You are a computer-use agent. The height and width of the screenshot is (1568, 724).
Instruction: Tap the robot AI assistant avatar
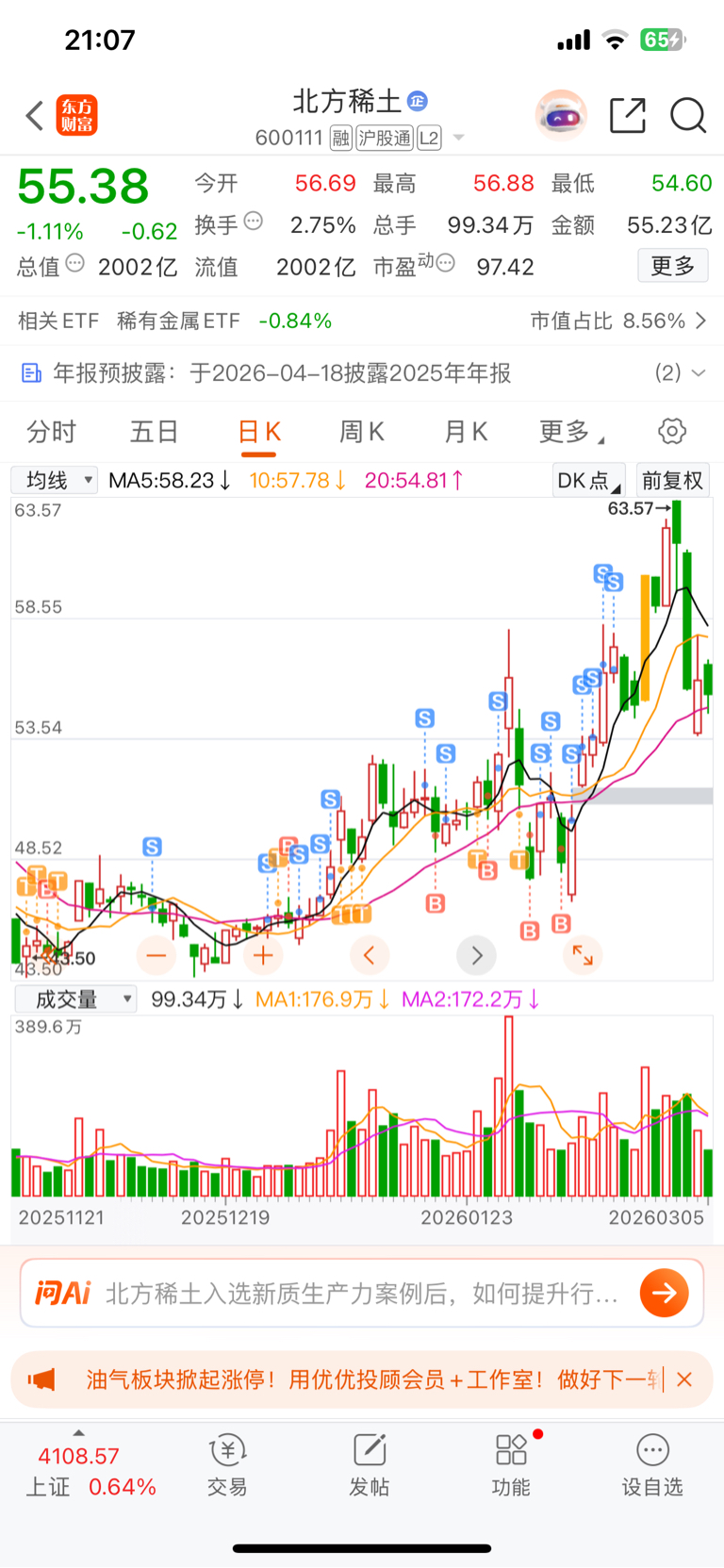[561, 116]
